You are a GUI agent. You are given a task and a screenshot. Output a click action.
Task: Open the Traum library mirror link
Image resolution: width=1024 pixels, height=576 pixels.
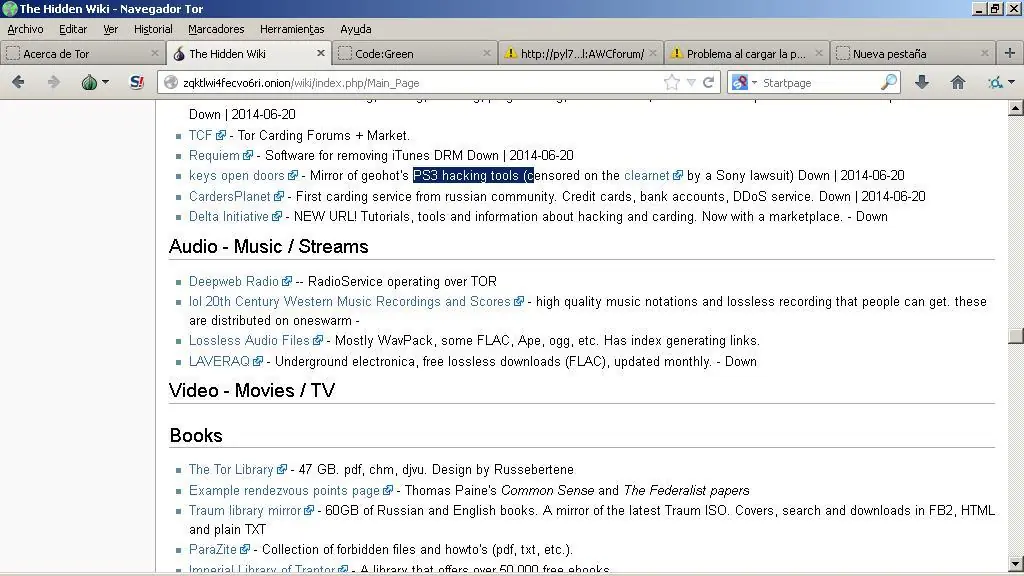(x=245, y=511)
